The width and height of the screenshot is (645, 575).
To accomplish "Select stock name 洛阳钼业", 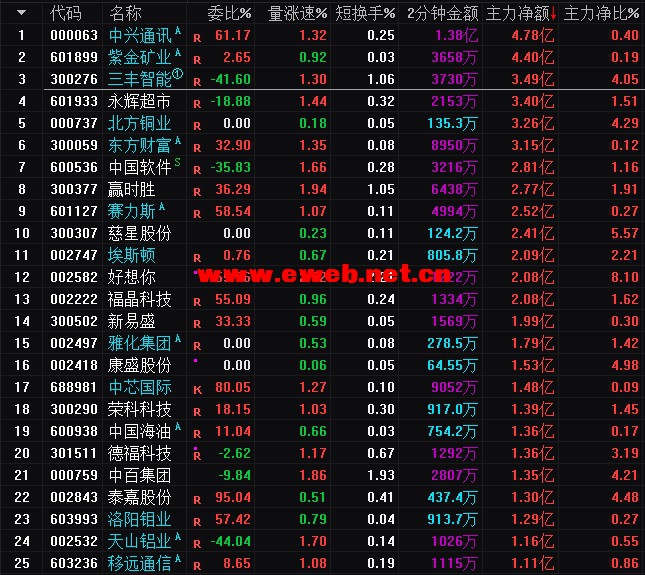I will point(140,519).
